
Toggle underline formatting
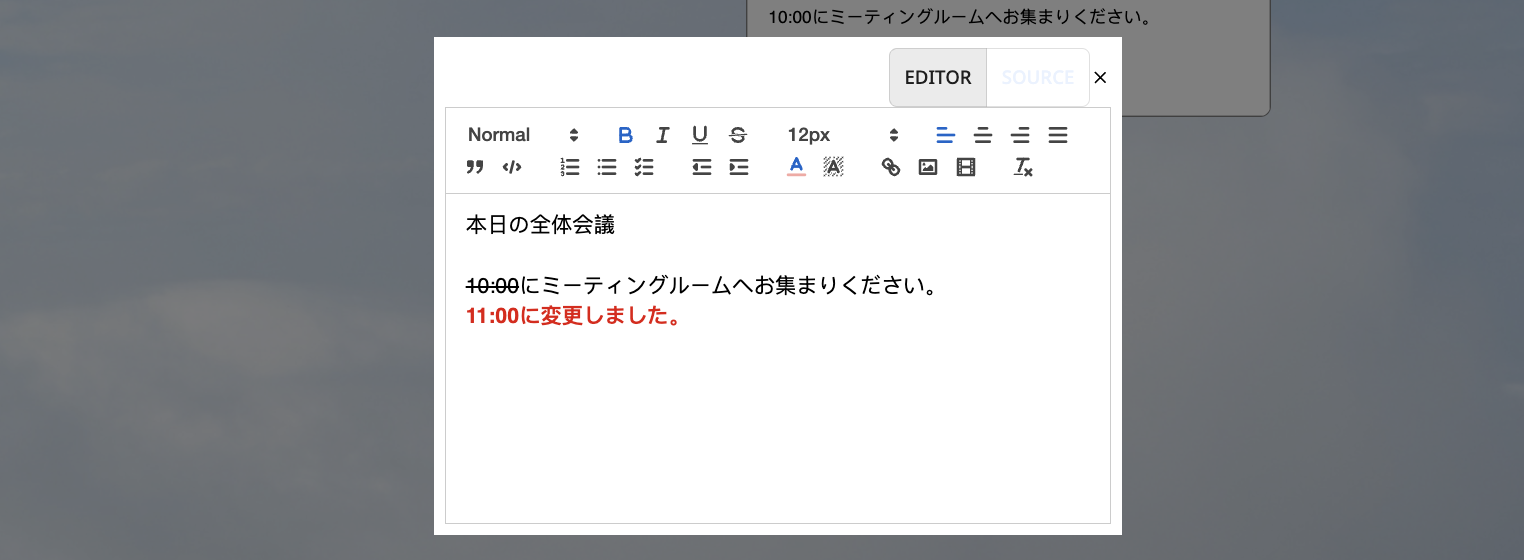click(700, 135)
